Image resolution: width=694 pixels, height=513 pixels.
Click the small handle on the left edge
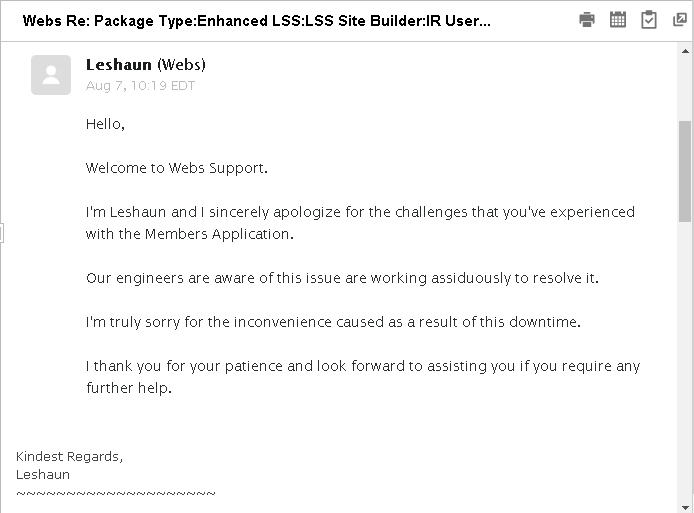[x=2, y=233]
